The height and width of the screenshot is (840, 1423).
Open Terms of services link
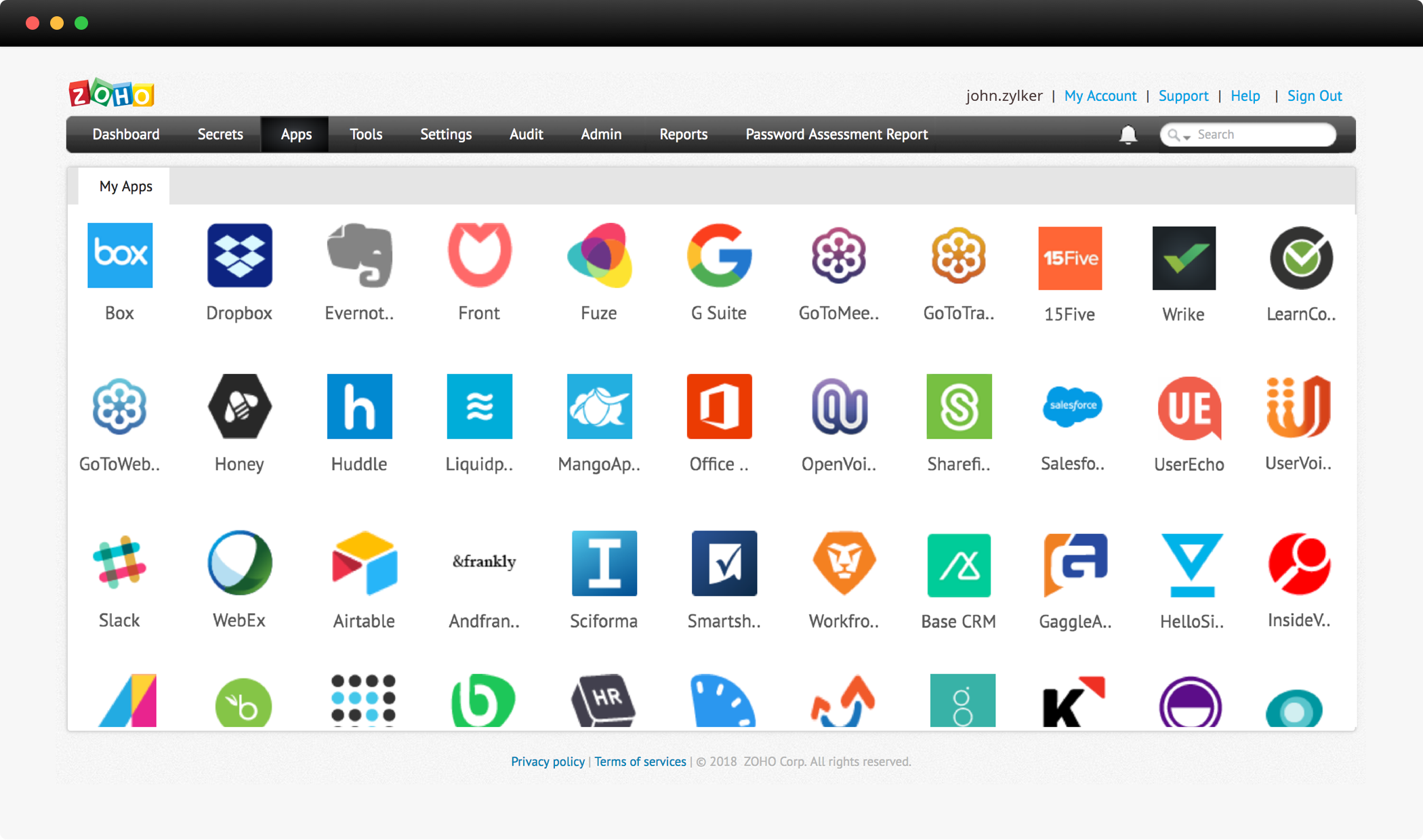640,761
